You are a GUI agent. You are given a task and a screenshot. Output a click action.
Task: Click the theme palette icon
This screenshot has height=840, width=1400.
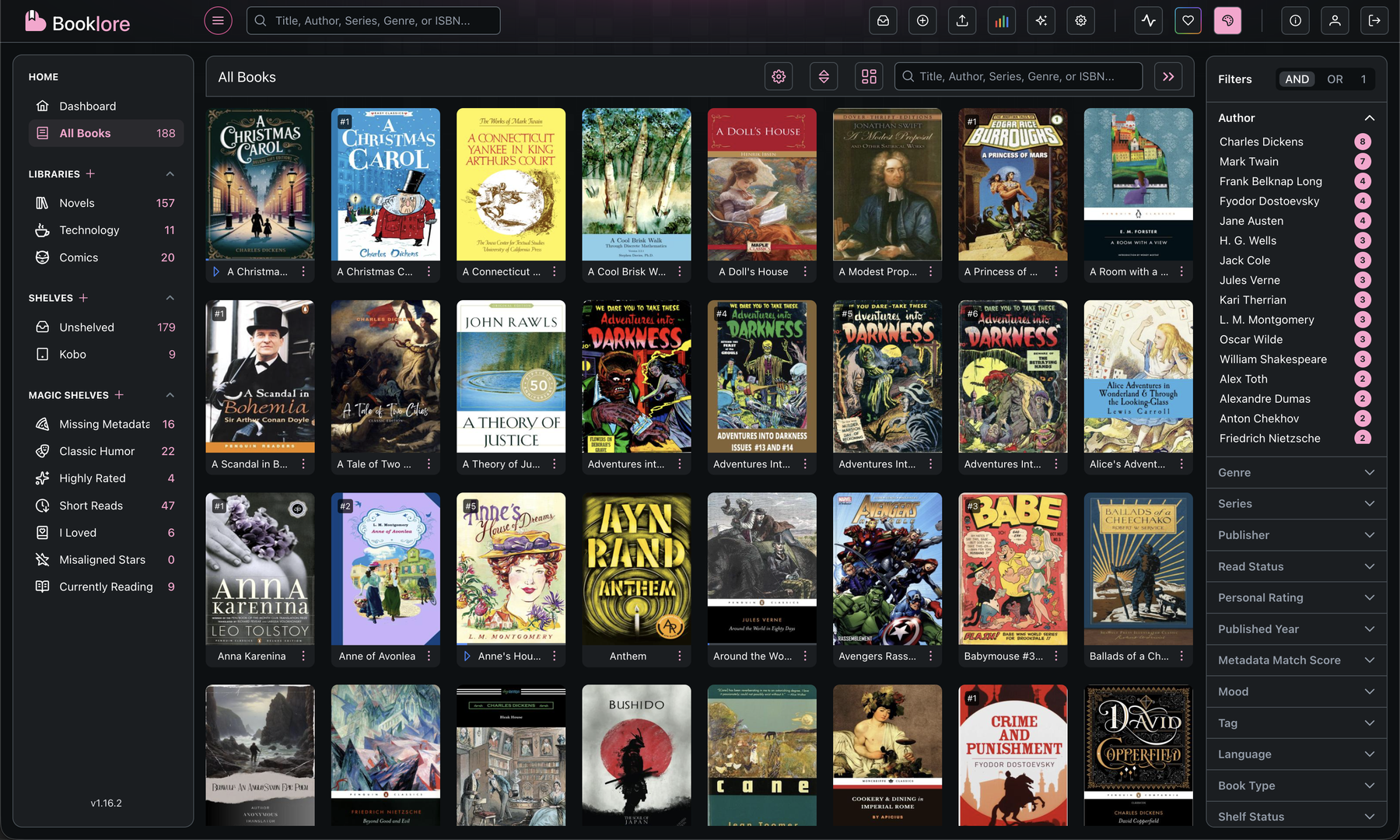click(1227, 20)
